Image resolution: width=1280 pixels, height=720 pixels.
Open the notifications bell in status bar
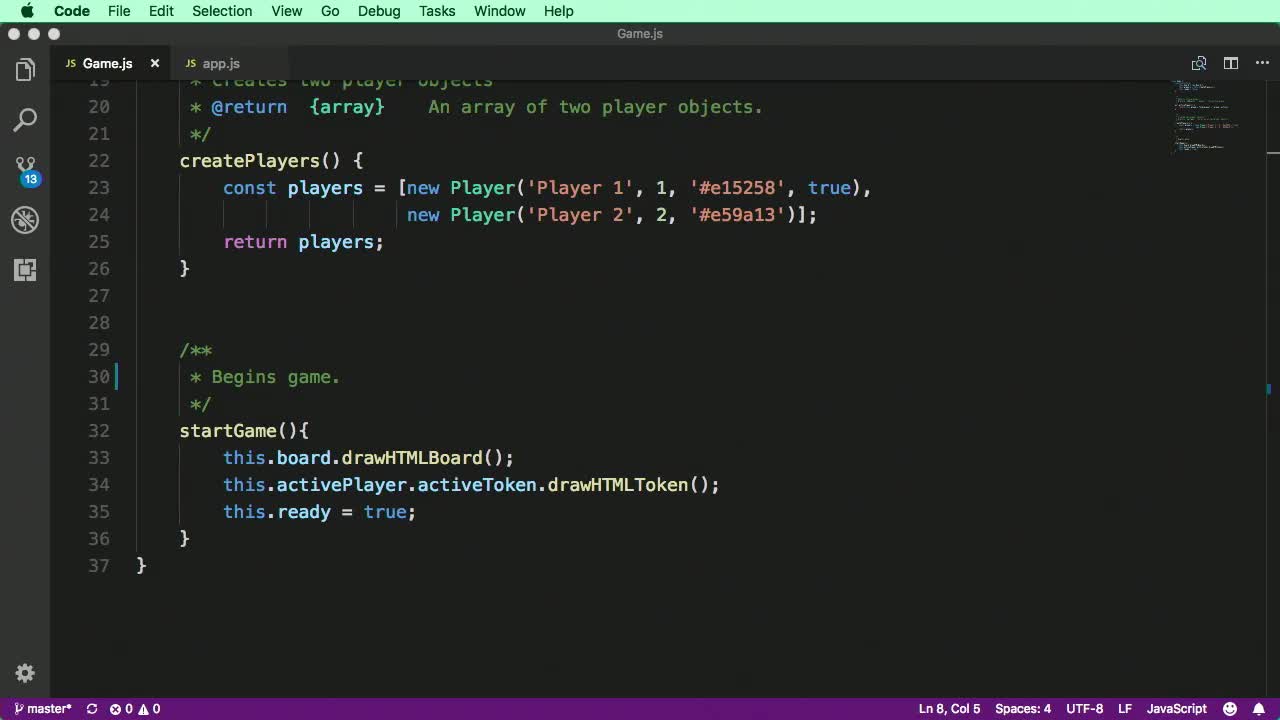tap(1259, 709)
